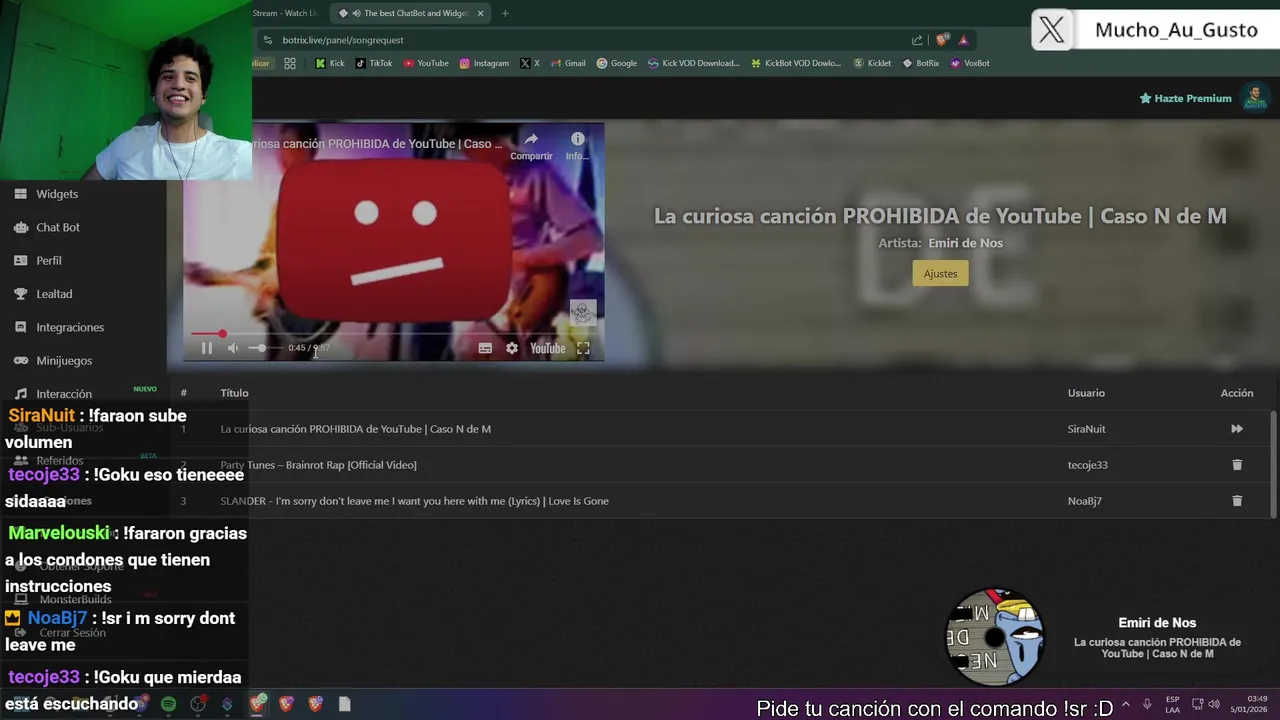The height and width of the screenshot is (720, 1280).
Task: Click Hazte Premium link
Action: point(1185,98)
